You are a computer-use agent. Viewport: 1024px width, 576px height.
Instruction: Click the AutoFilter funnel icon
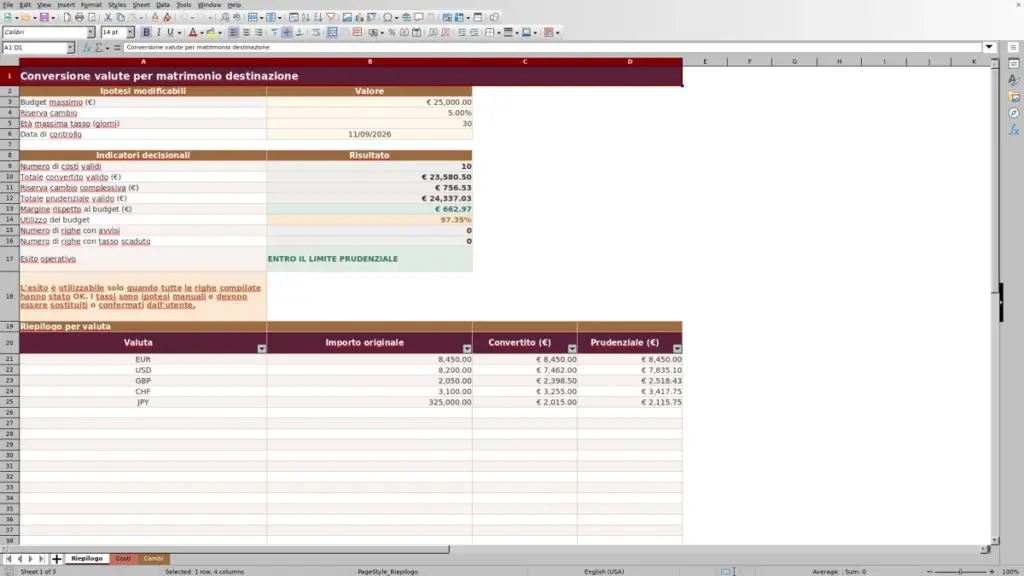[x=331, y=17]
